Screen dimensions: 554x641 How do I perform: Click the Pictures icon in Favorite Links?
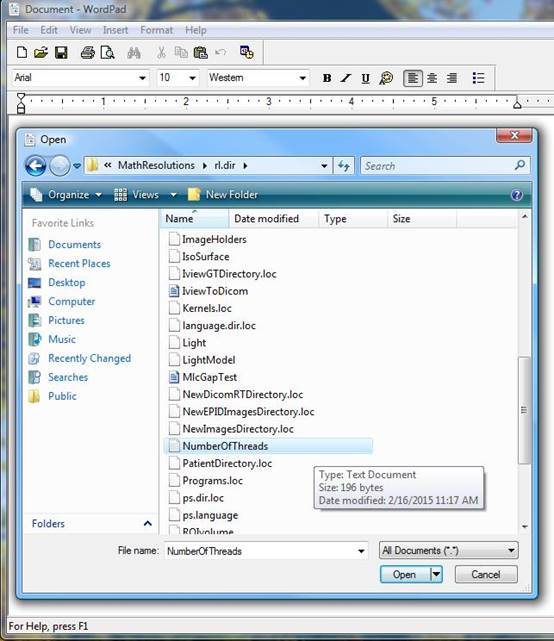35,320
